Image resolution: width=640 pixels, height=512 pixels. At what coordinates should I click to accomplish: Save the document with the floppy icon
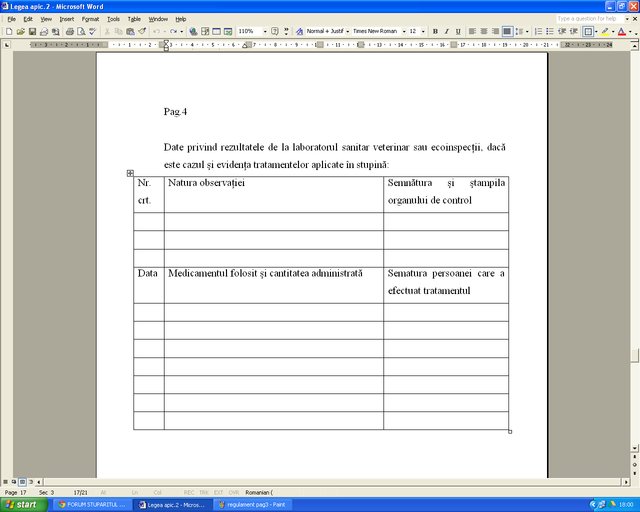click(x=32, y=31)
